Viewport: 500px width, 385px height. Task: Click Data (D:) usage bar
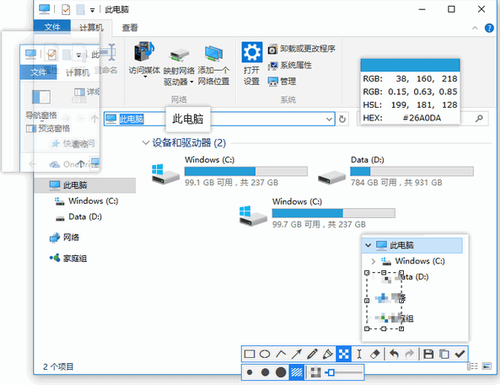412,171
